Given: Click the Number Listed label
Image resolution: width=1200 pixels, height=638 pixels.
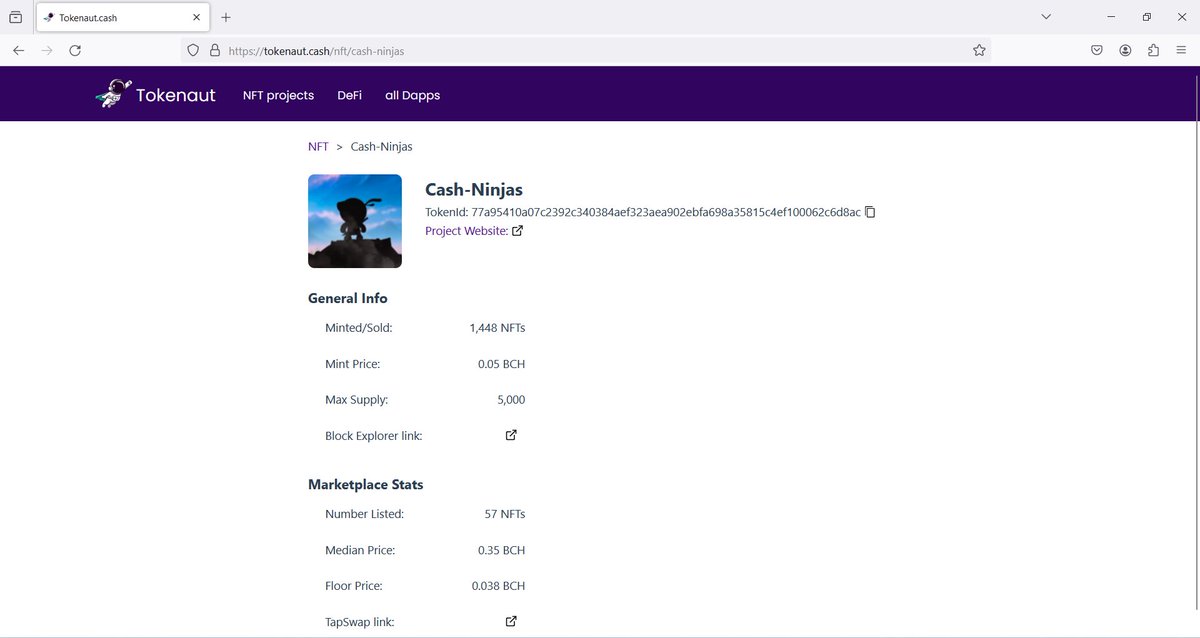Looking at the screenshot, I should click(365, 514).
